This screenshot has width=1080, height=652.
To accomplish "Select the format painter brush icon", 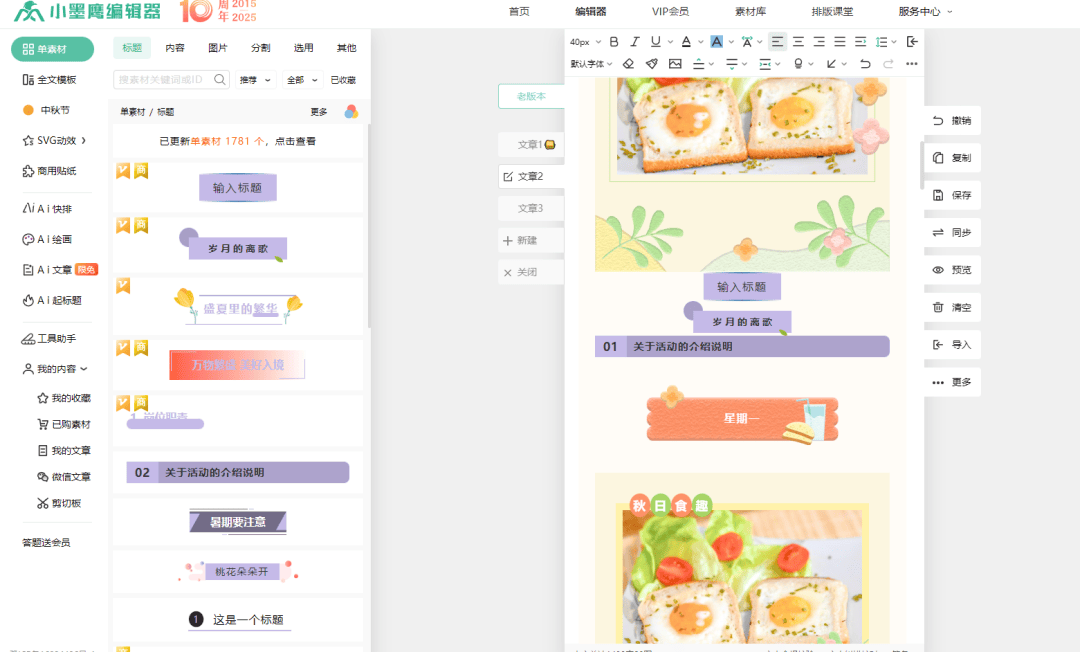I will point(651,64).
